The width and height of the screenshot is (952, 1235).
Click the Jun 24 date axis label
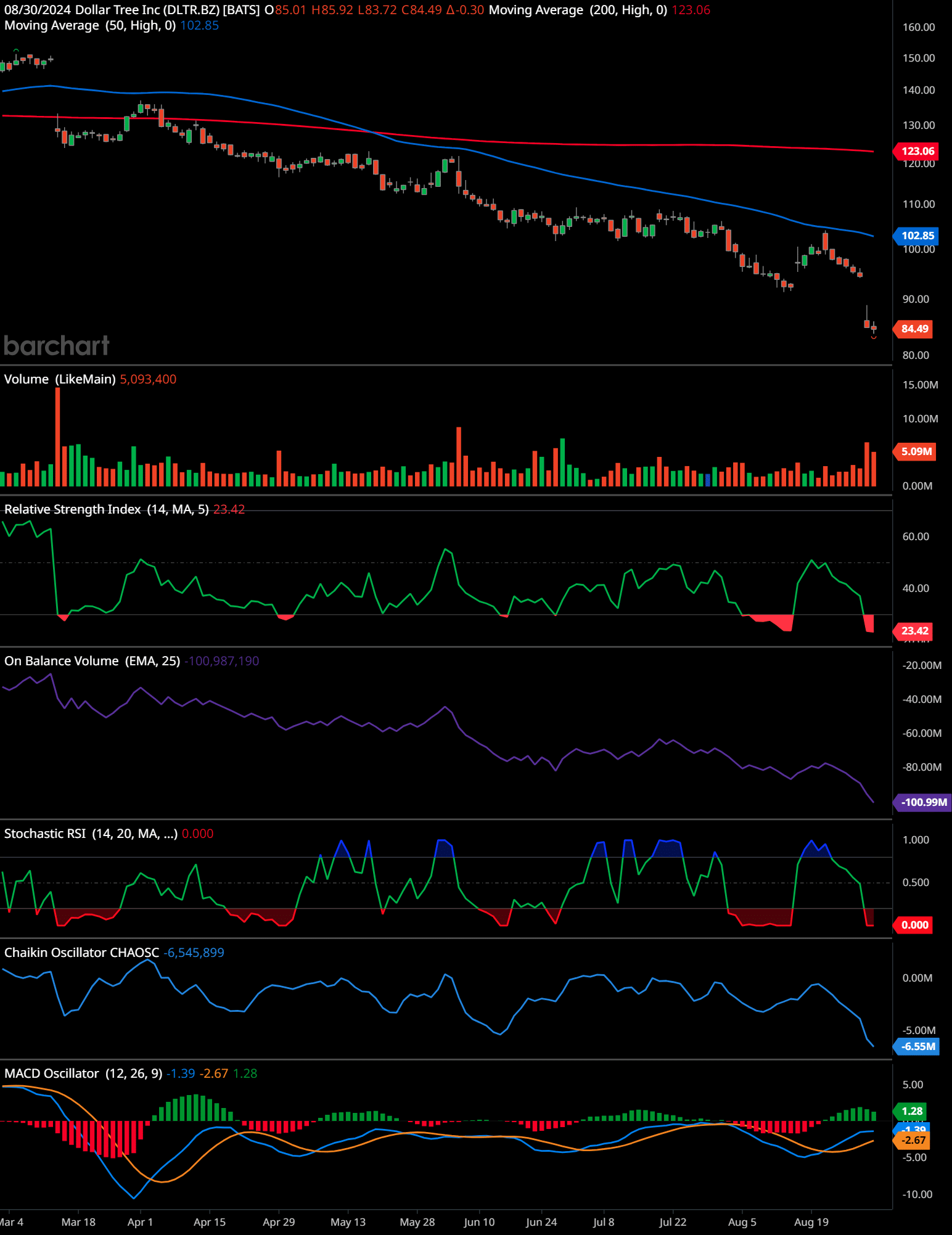pos(541,1222)
